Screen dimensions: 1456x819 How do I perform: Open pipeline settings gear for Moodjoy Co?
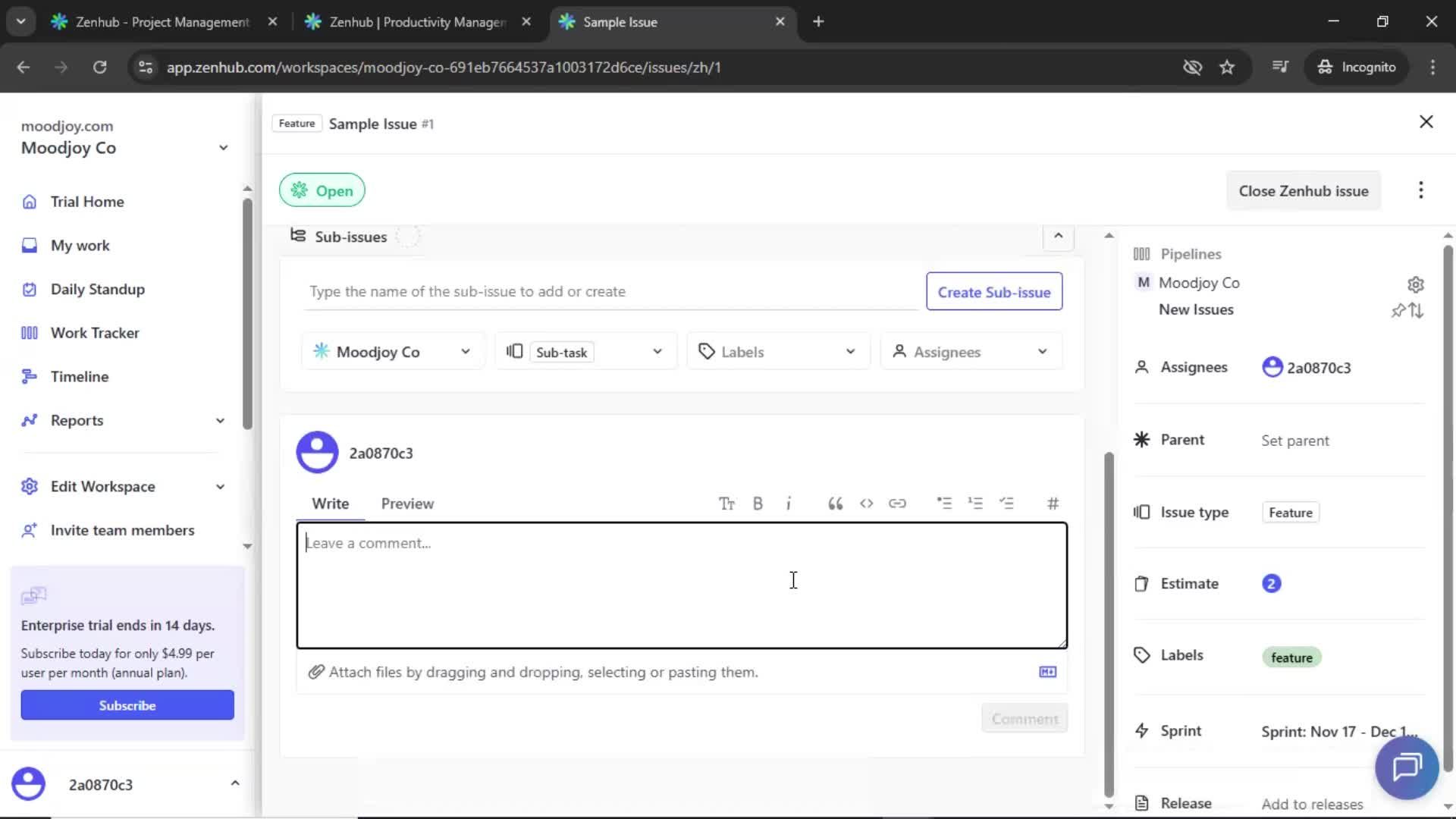point(1416,284)
